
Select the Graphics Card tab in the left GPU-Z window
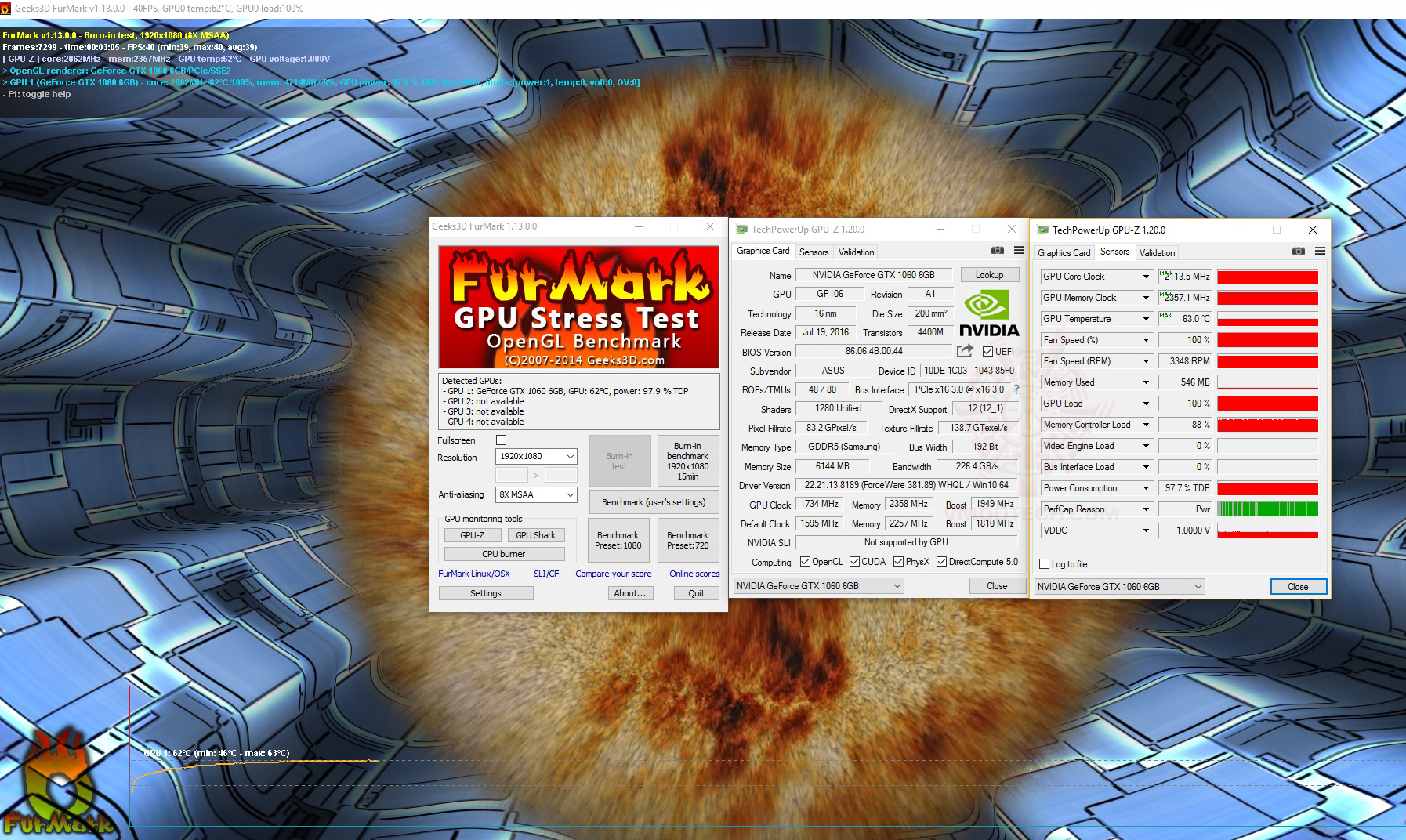763,251
